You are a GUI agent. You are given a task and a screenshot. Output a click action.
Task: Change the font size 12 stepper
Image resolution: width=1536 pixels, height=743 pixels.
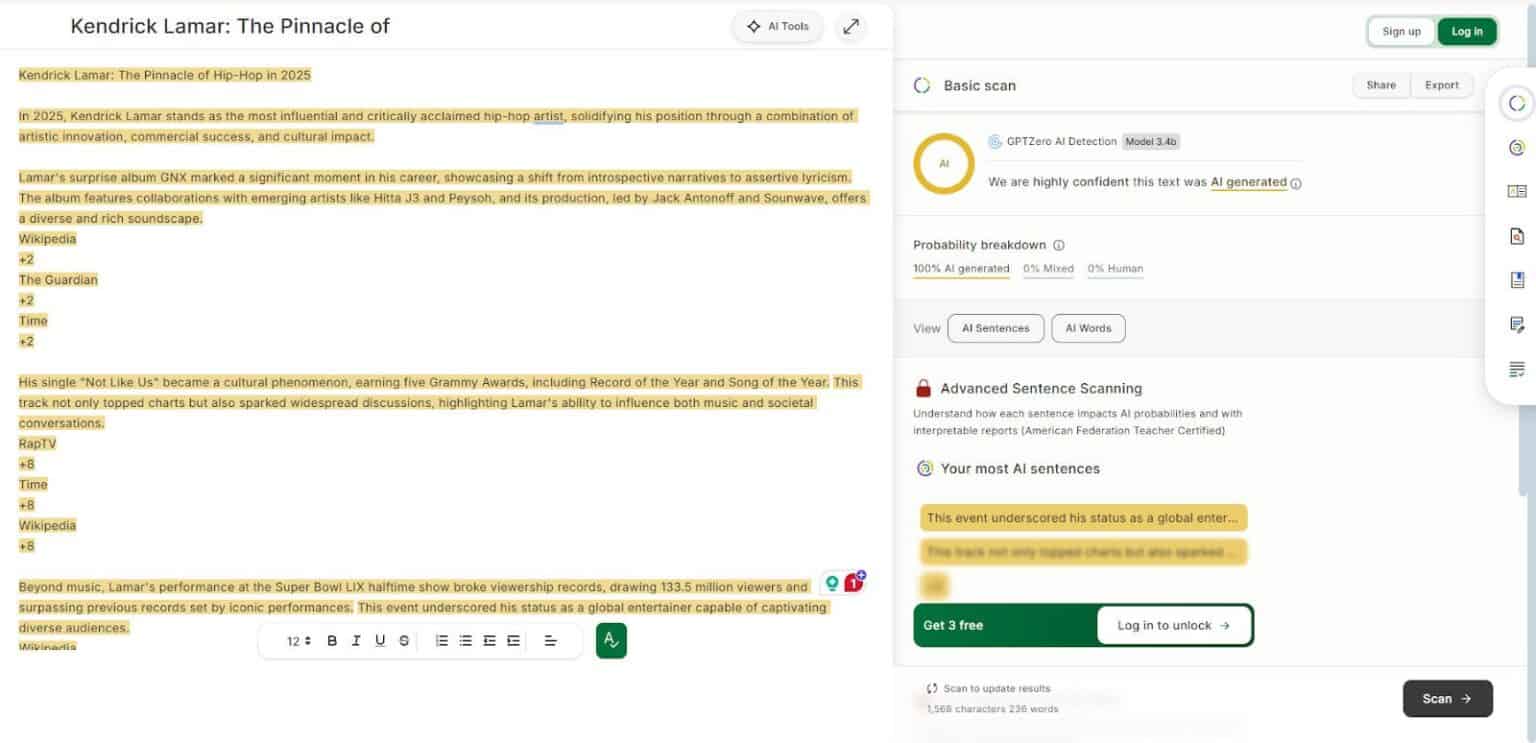(299, 641)
